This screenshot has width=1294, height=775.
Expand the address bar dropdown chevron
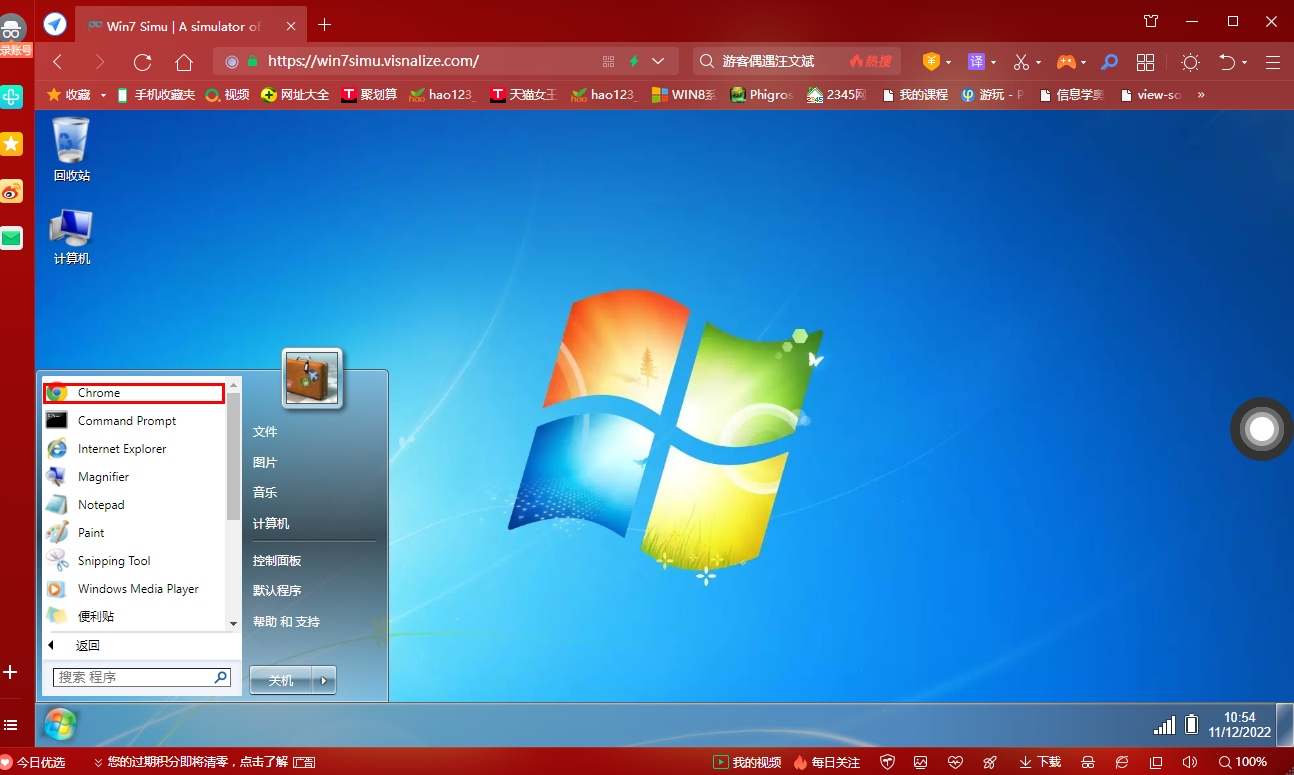tap(658, 62)
